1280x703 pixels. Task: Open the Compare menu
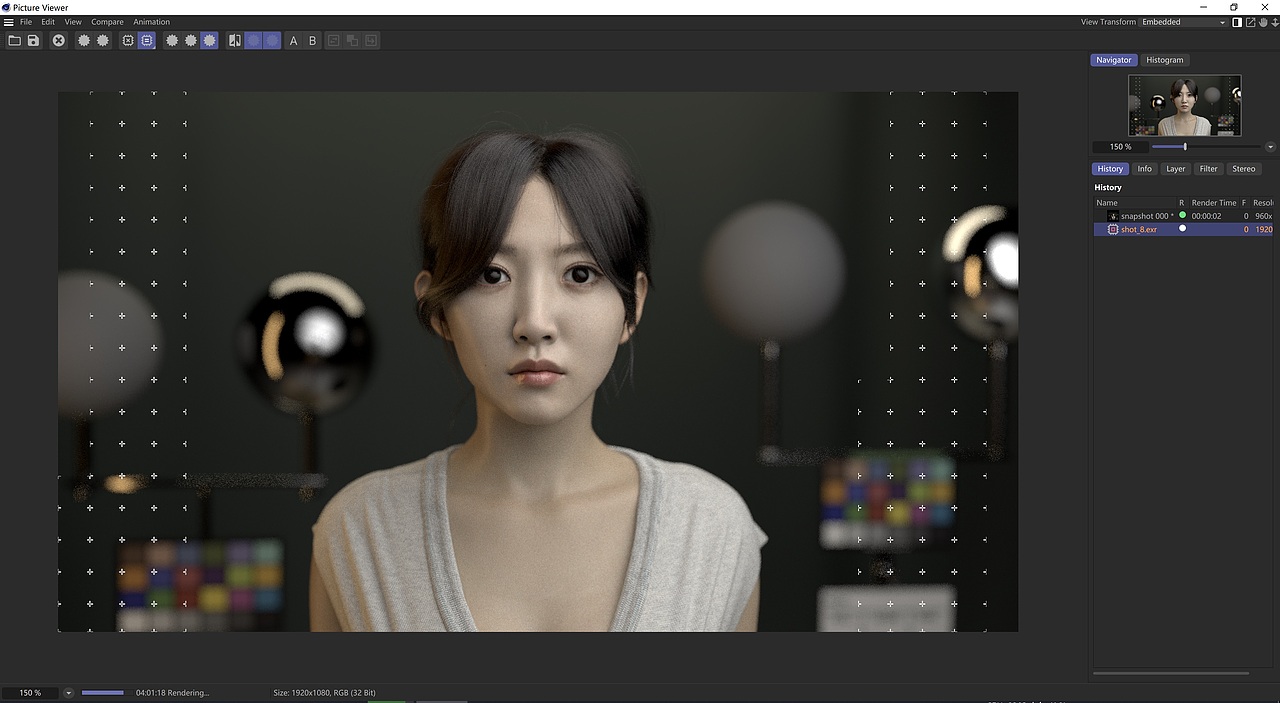coord(107,22)
